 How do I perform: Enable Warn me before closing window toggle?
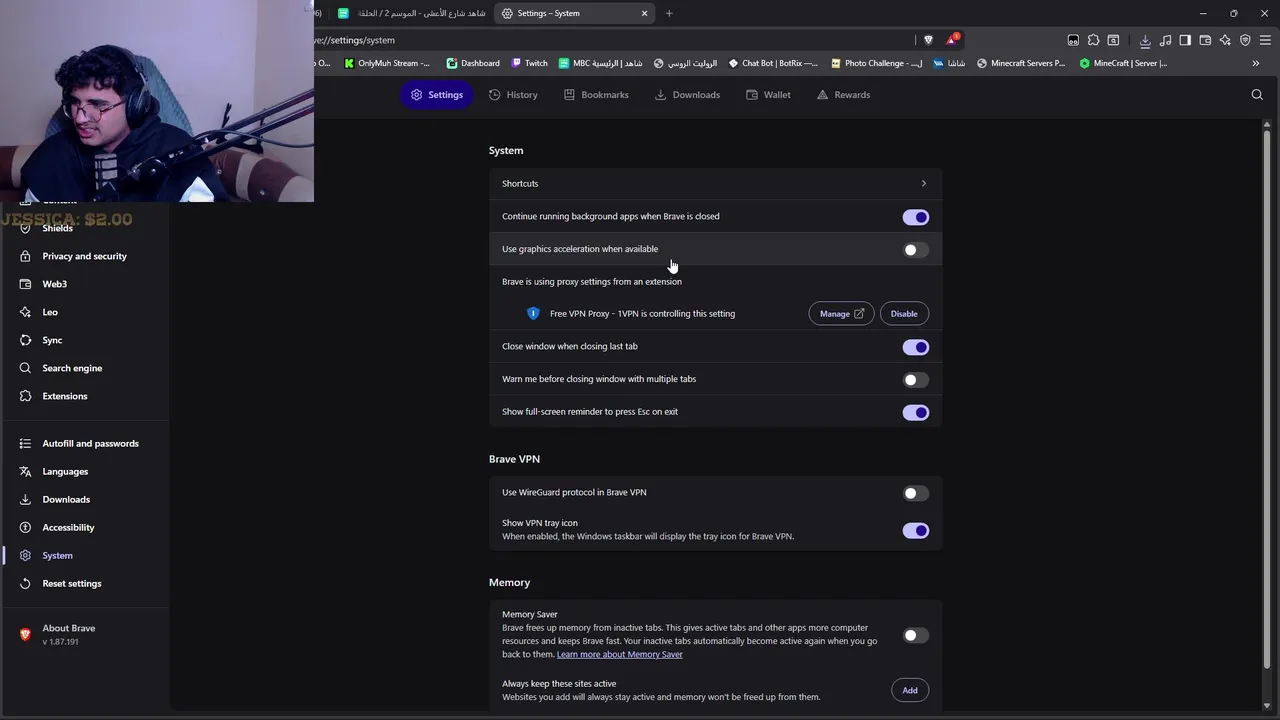[x=915, y=380]
